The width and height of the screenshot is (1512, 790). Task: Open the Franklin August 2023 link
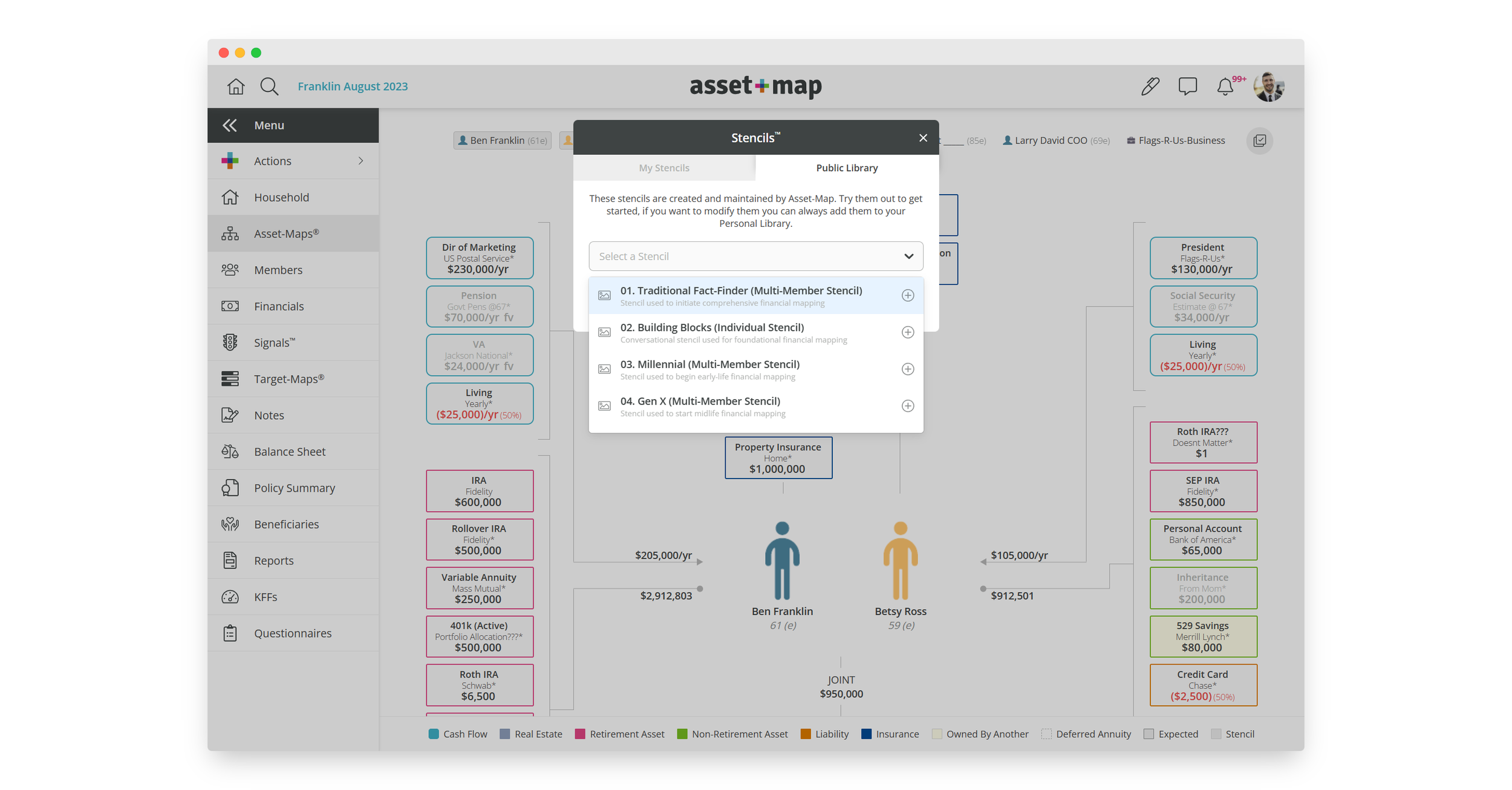pyautogui.click(x=353, y=87)
